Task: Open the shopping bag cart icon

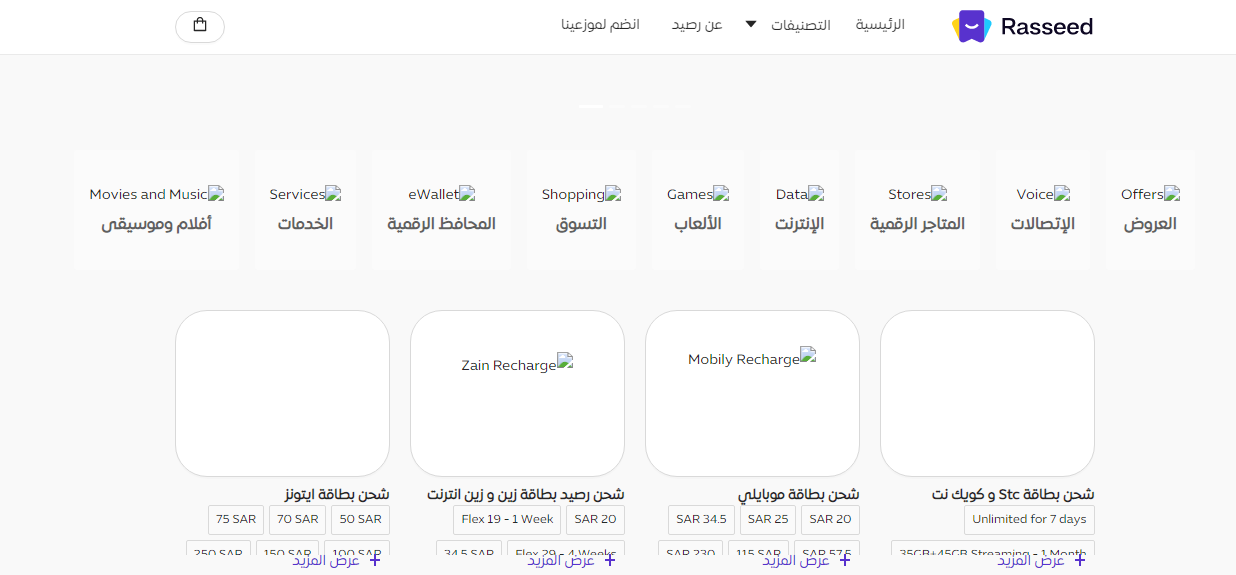Action: coord(200,26)
